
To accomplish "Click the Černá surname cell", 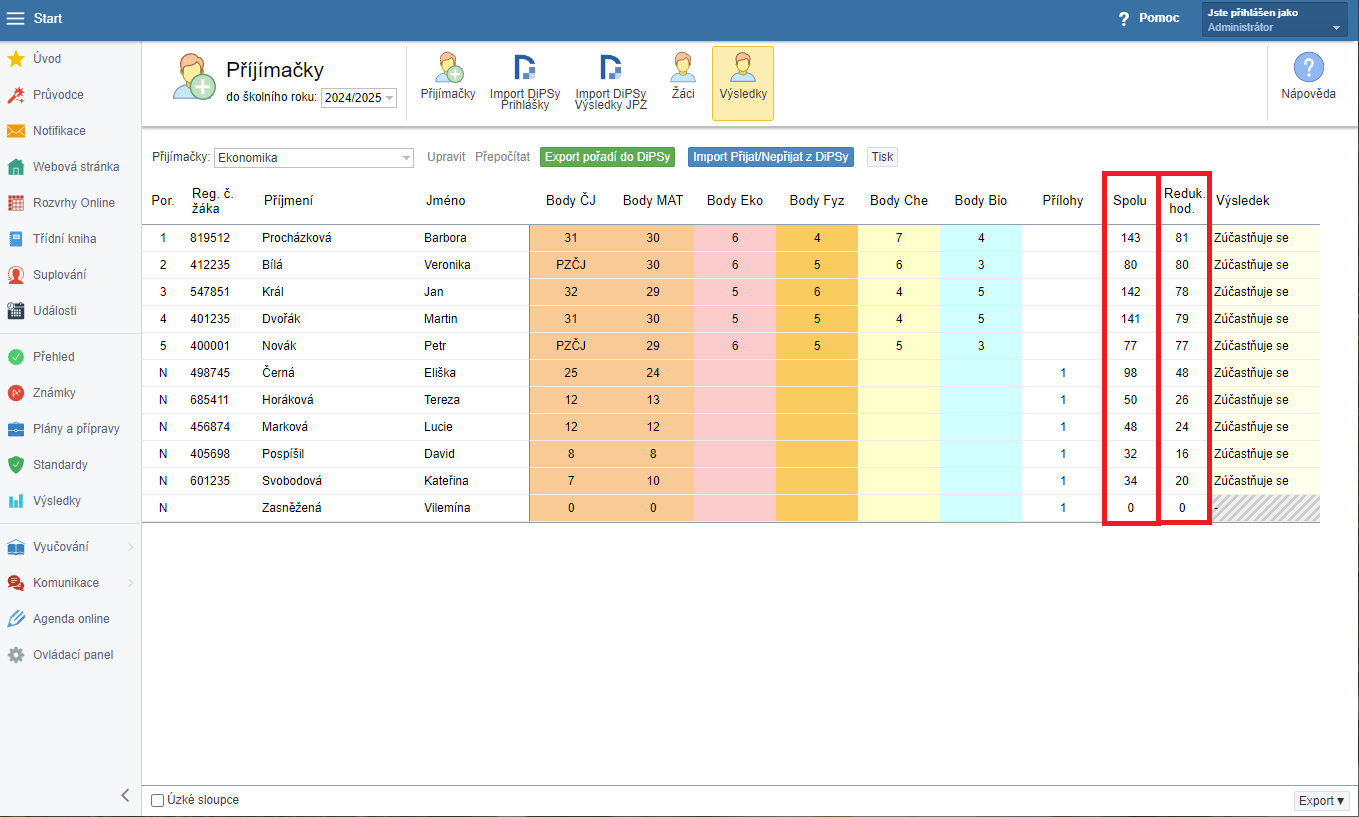I will (x=280, y=373).
